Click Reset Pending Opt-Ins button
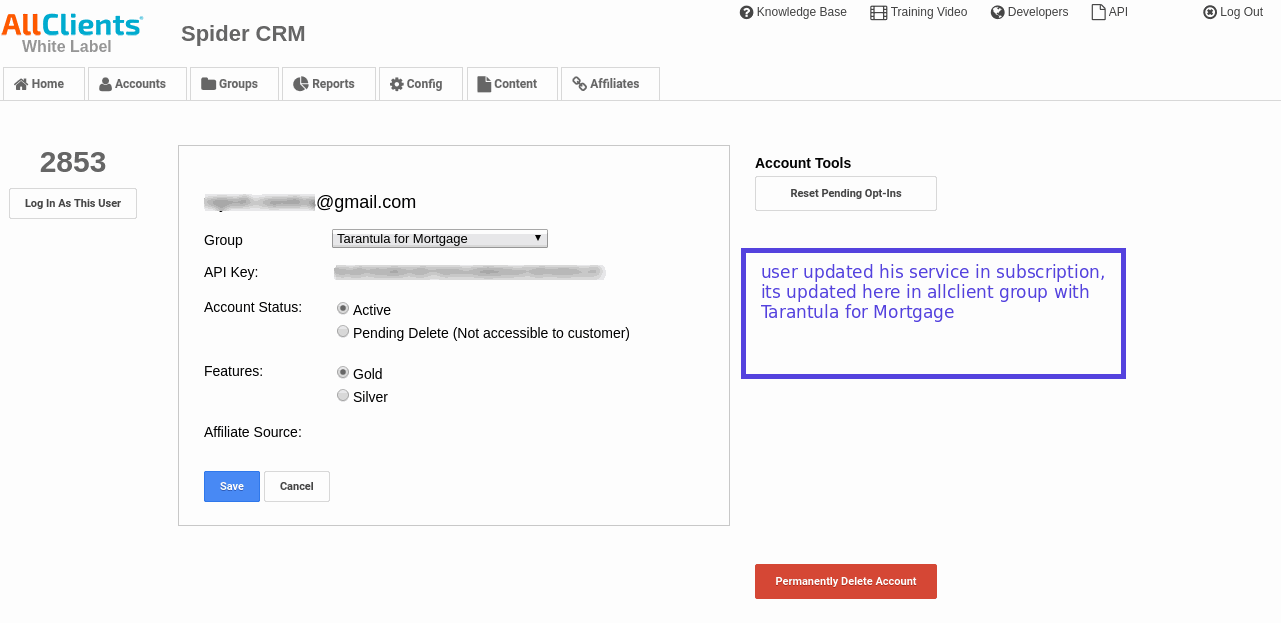This screenshot has height=623, width=1281. pos(846,193)
